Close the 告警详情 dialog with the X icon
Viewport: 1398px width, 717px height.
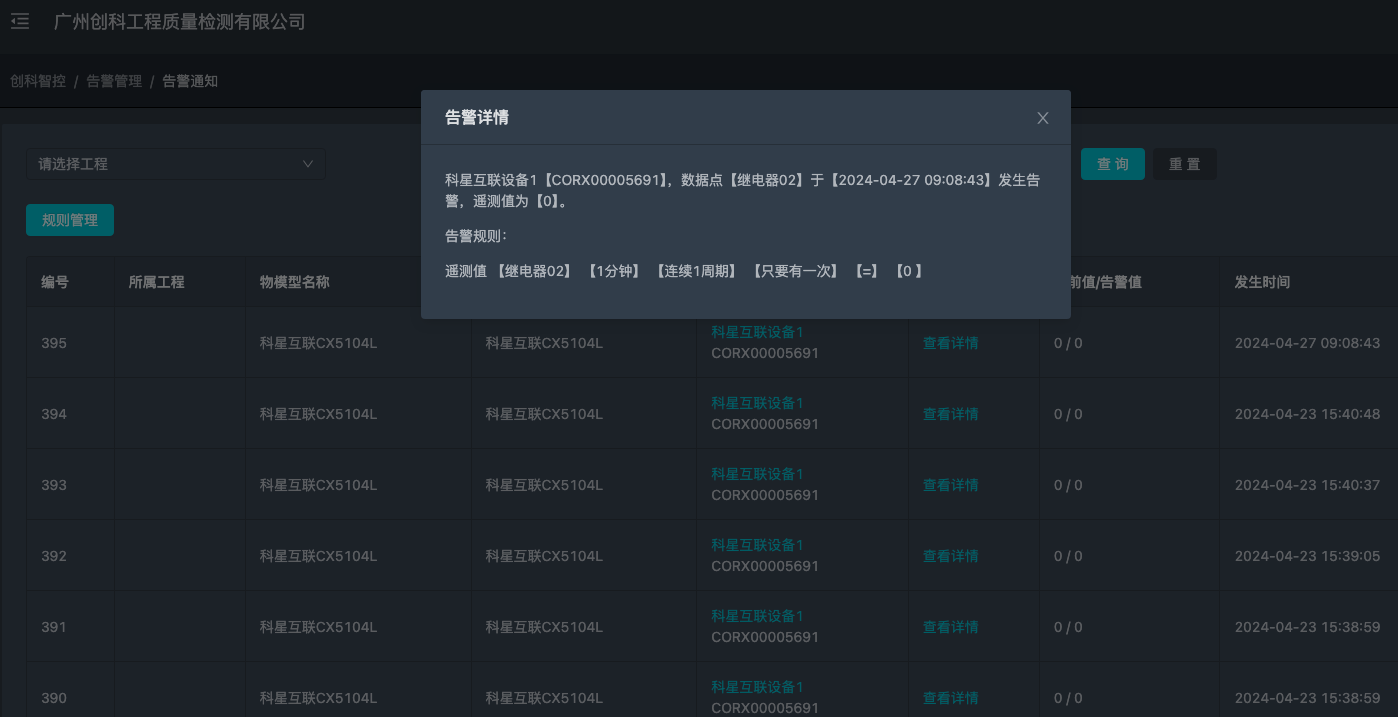[x=1042, y=117]
